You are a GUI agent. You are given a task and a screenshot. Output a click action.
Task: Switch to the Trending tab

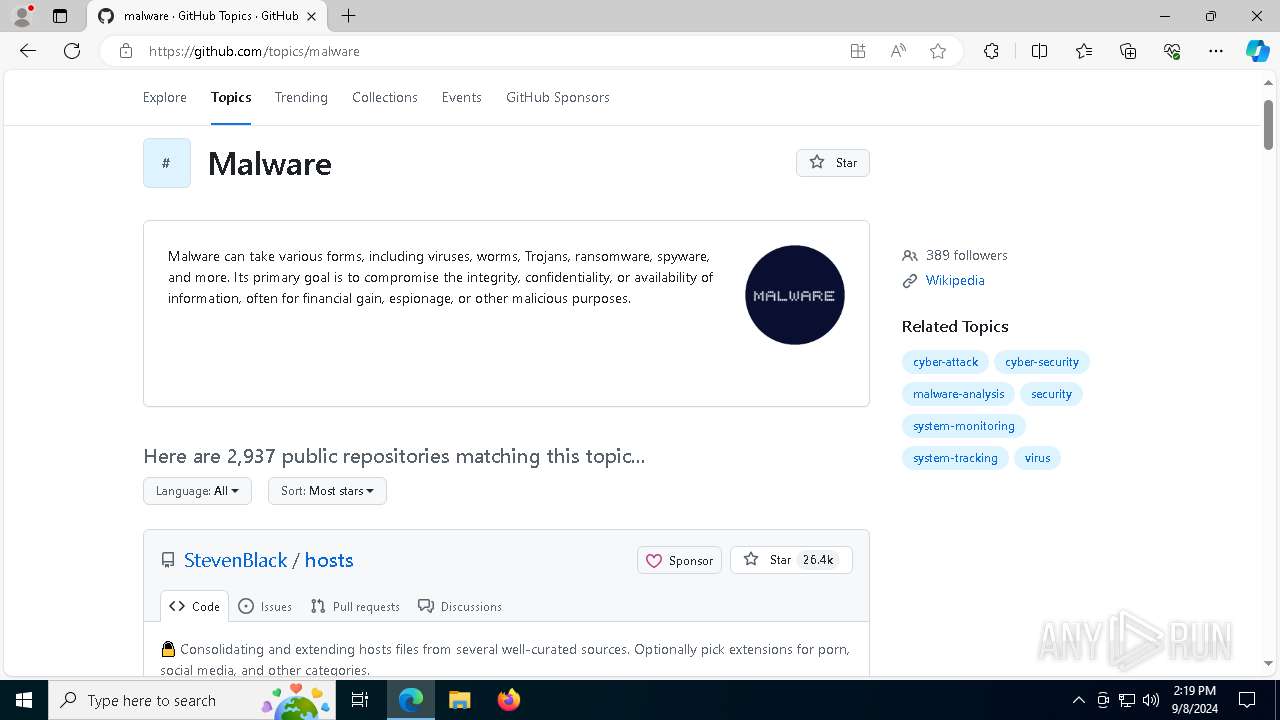click(x=301, y=97)
